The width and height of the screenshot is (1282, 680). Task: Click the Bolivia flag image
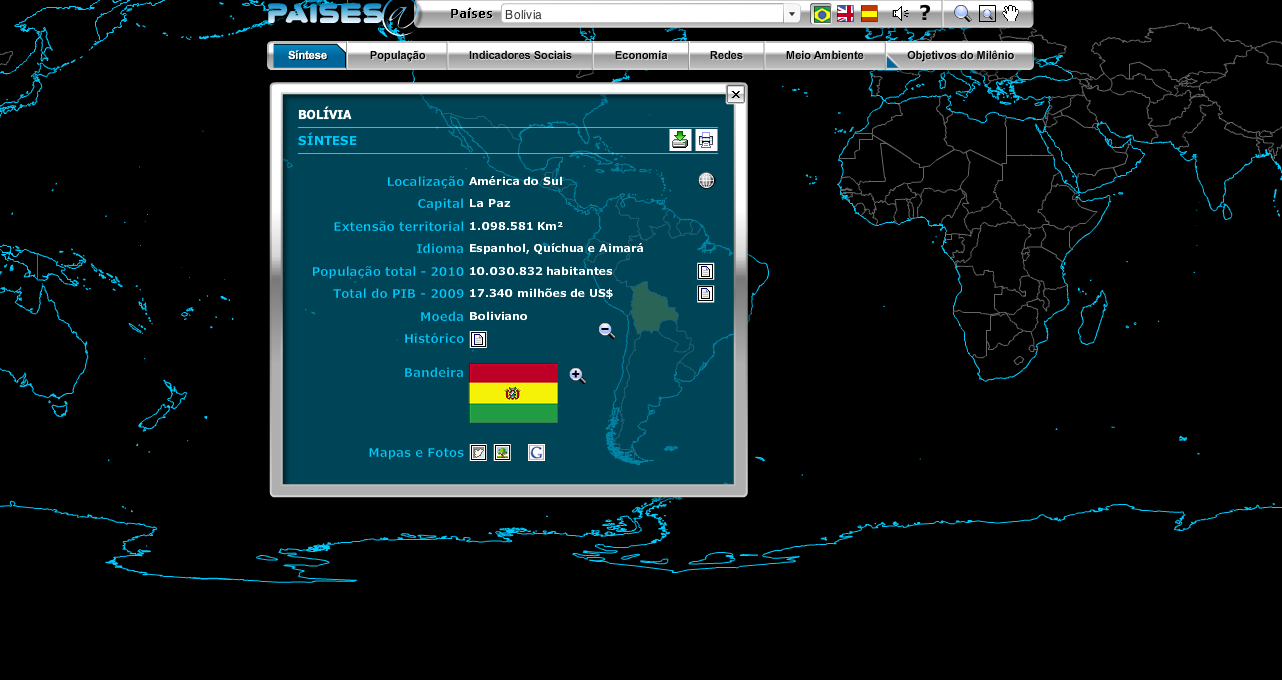pyautogui.click(x=513, y=393)
